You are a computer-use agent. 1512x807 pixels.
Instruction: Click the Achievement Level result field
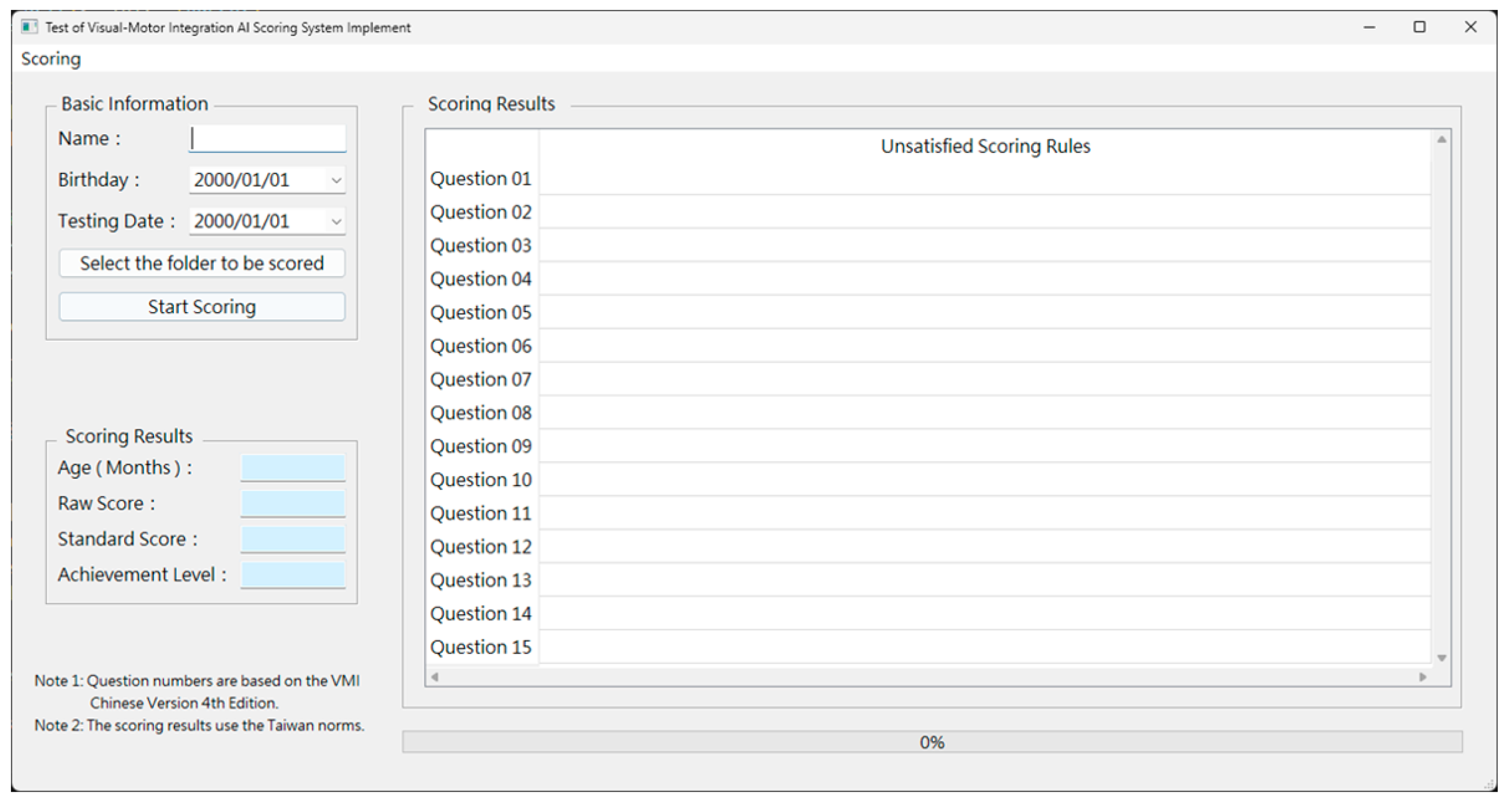click(x=292, y=574)
